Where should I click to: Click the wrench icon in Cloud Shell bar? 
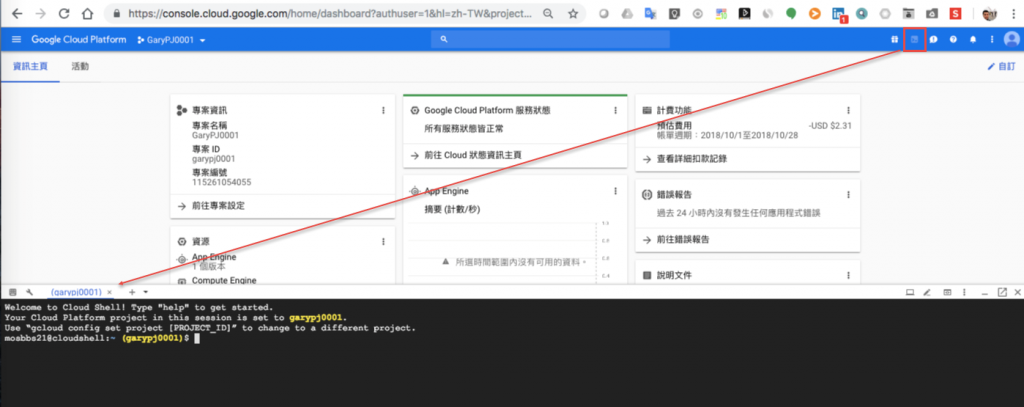click(29, 292)
